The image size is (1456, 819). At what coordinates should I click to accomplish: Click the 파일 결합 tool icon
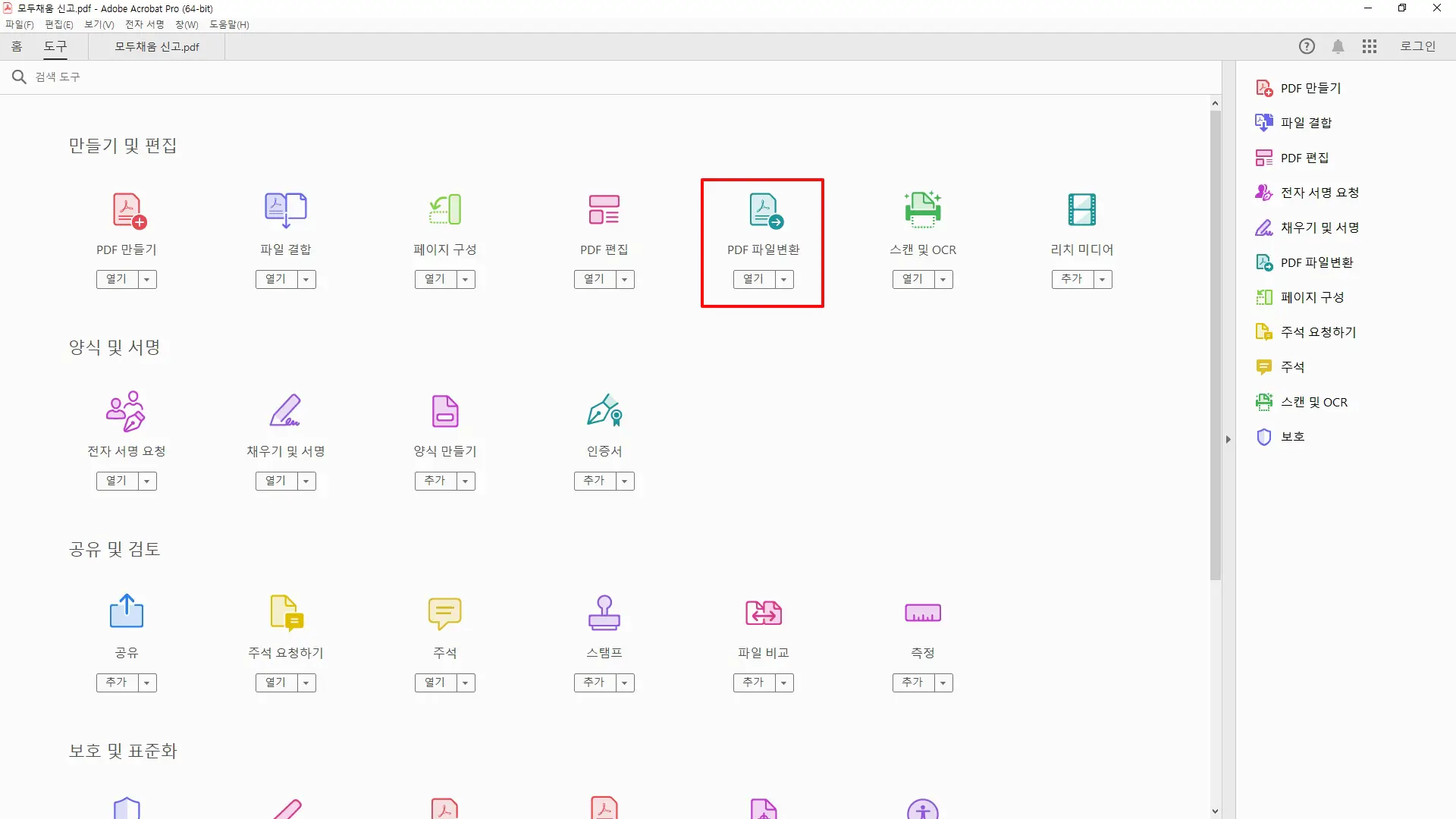286,210
